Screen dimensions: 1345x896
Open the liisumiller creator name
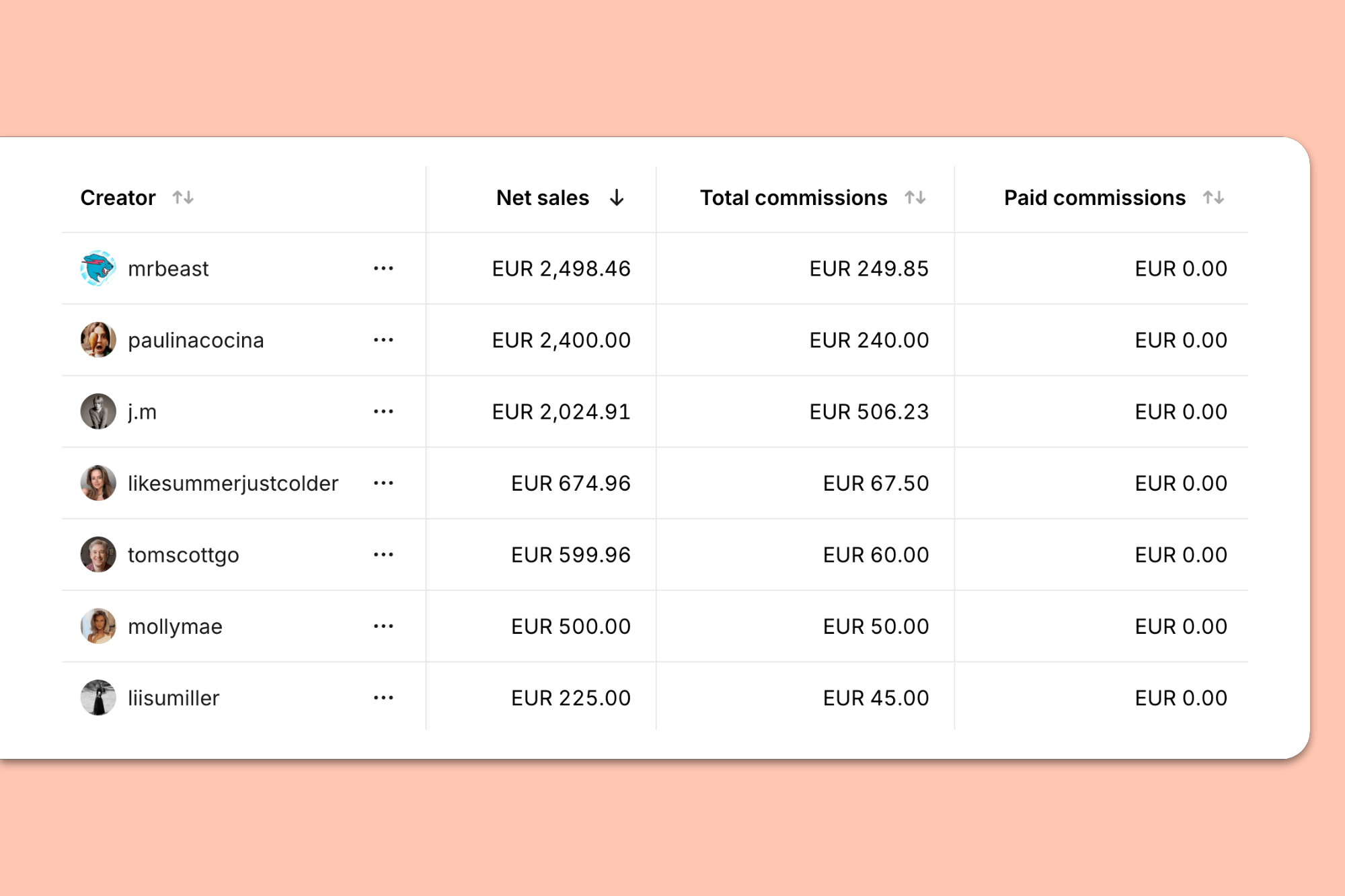coord(174,698)
